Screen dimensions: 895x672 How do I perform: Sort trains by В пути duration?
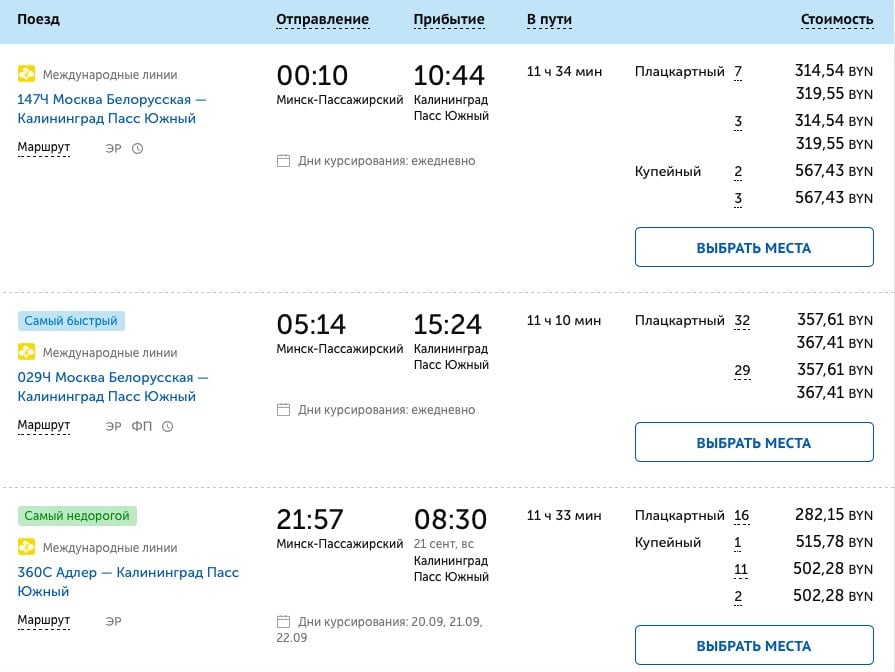549,19
